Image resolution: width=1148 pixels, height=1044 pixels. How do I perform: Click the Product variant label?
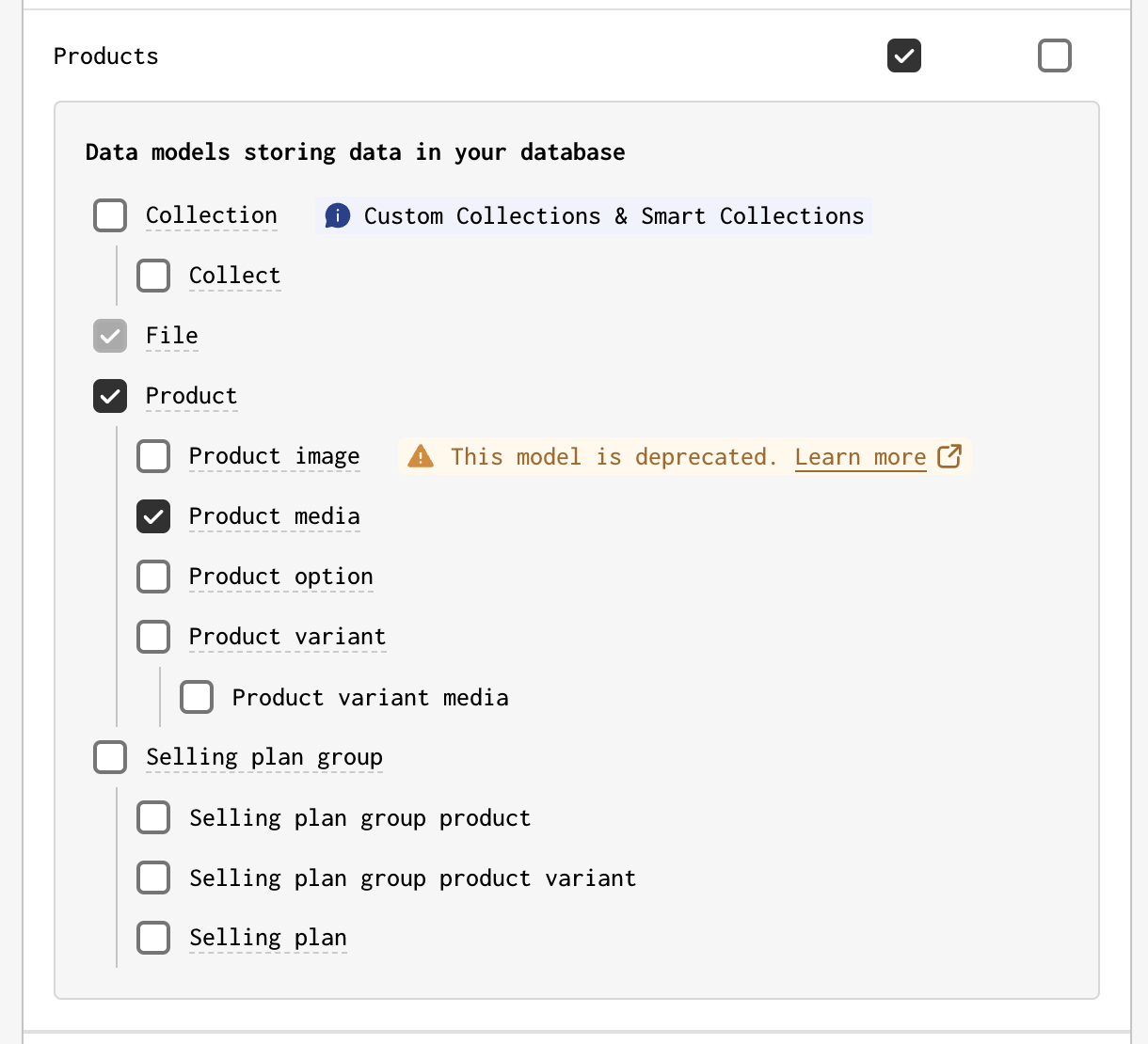coord(288,637)
